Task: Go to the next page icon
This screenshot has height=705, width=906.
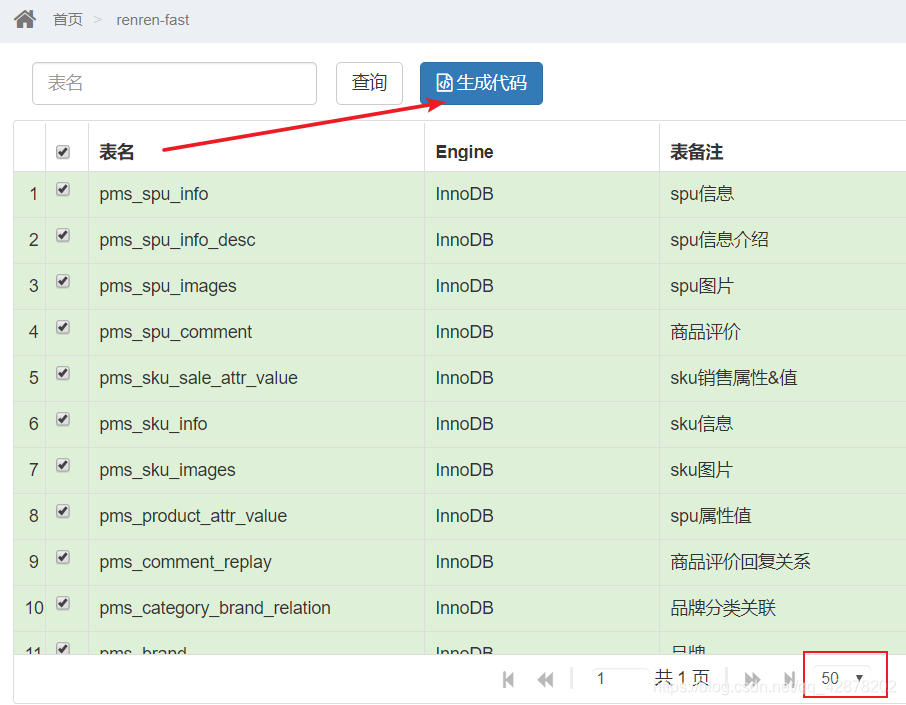Action: tap(752, 679)
